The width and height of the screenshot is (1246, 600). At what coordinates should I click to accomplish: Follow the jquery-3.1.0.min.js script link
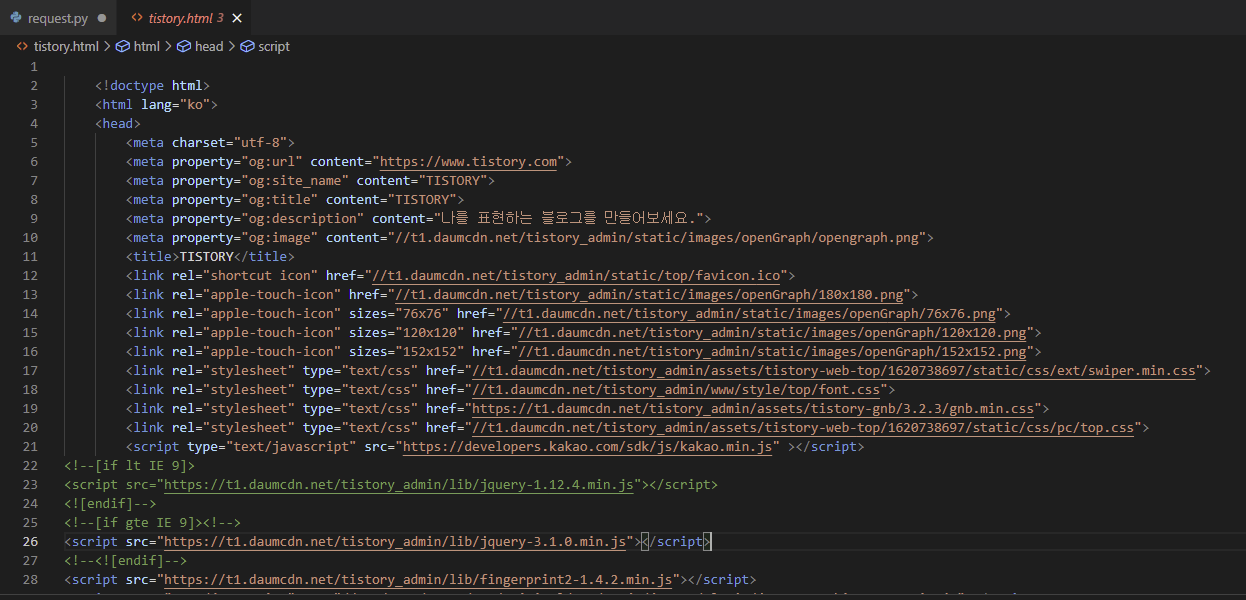point(397,541)
